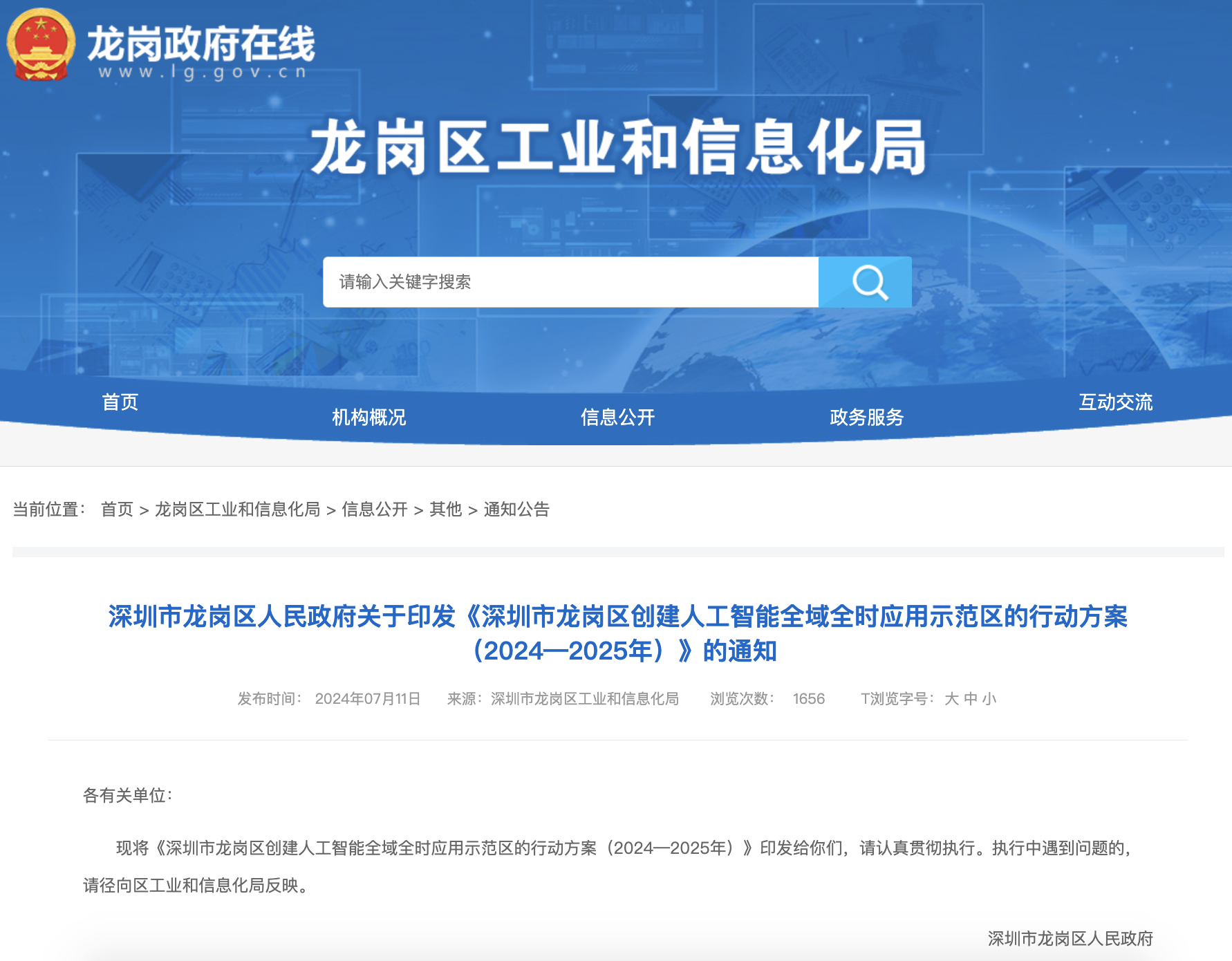Click the www.lg.gov.cn URL text
The height and width of the screenshot is (961, 1232).
(202, 72)
